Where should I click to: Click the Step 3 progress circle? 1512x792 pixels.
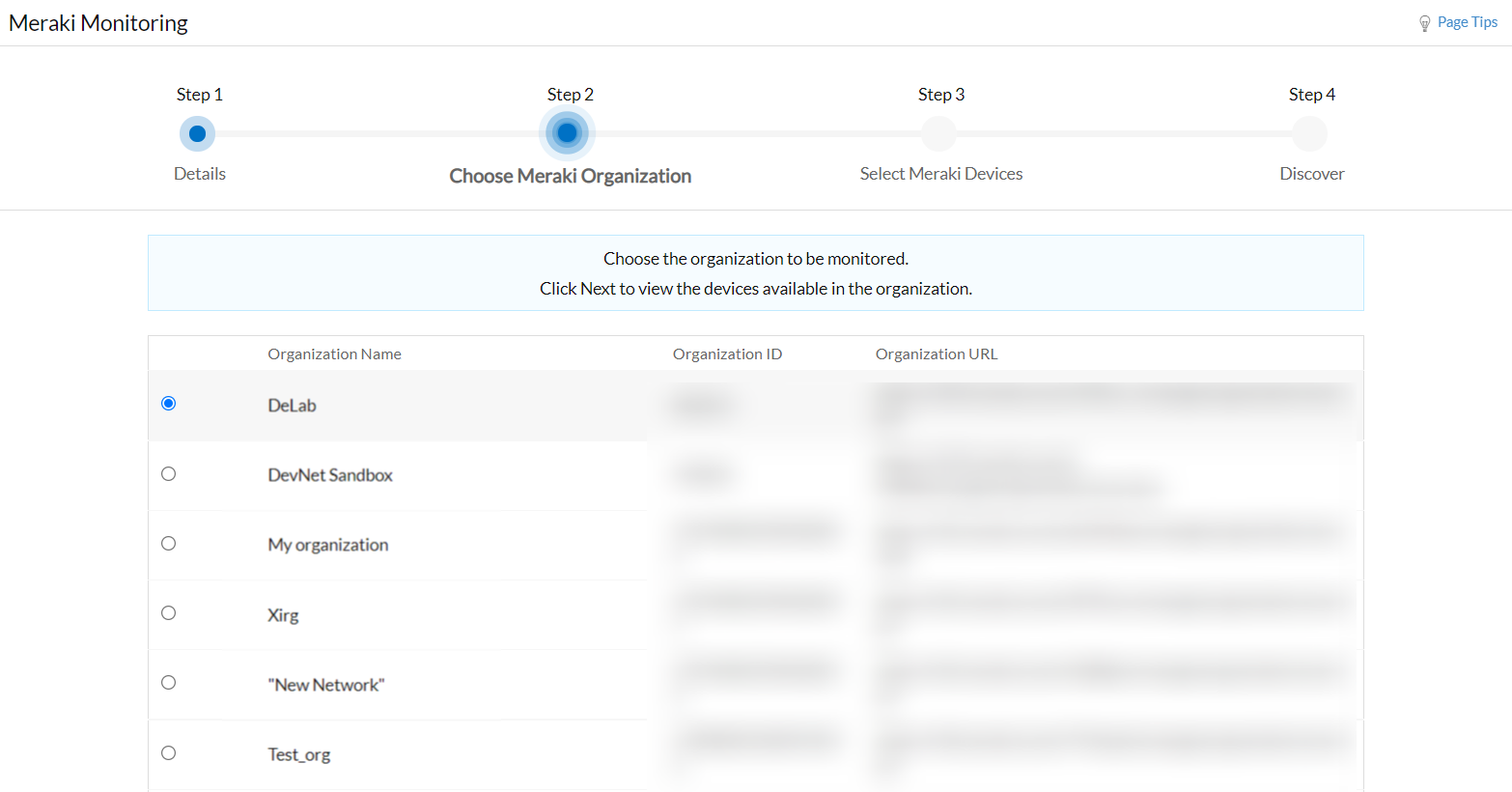click(x=938, y=133)
